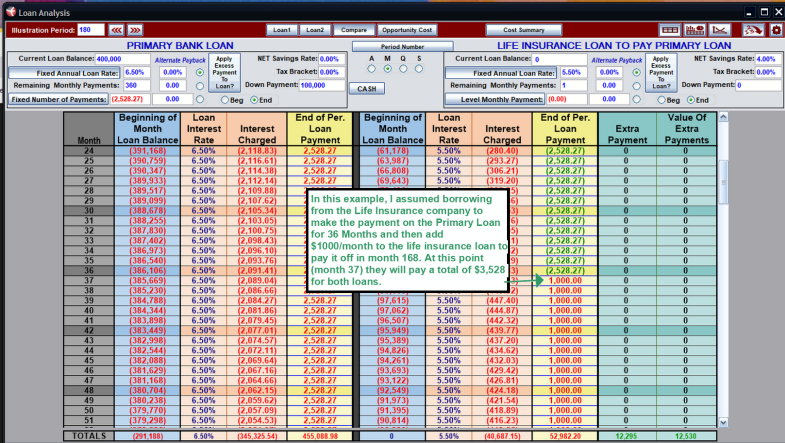
Task: Click the money arrow icon in toolbar
Action: (753, 30)
